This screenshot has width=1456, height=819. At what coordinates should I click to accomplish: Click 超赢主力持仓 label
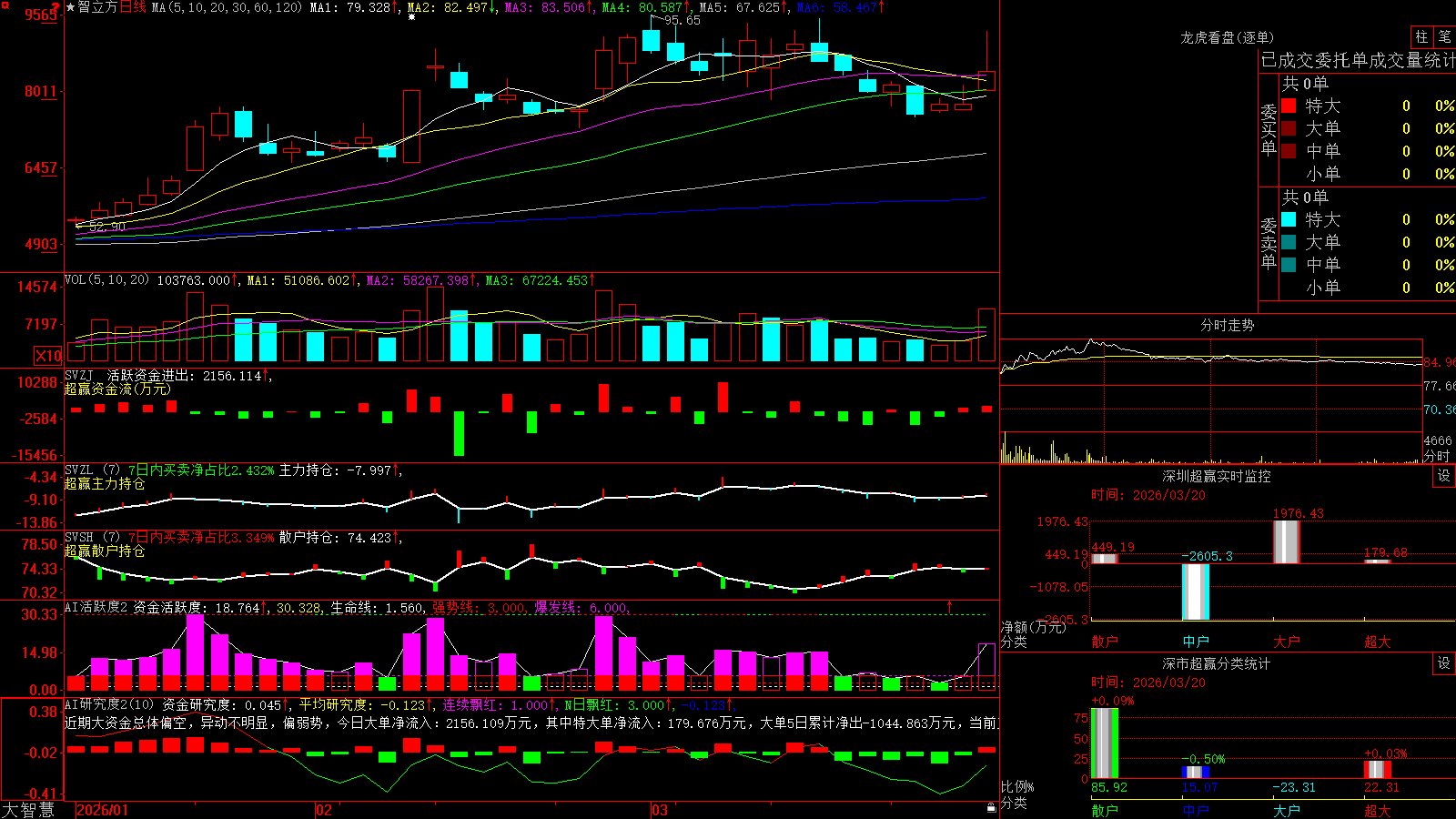coord(105,483)
